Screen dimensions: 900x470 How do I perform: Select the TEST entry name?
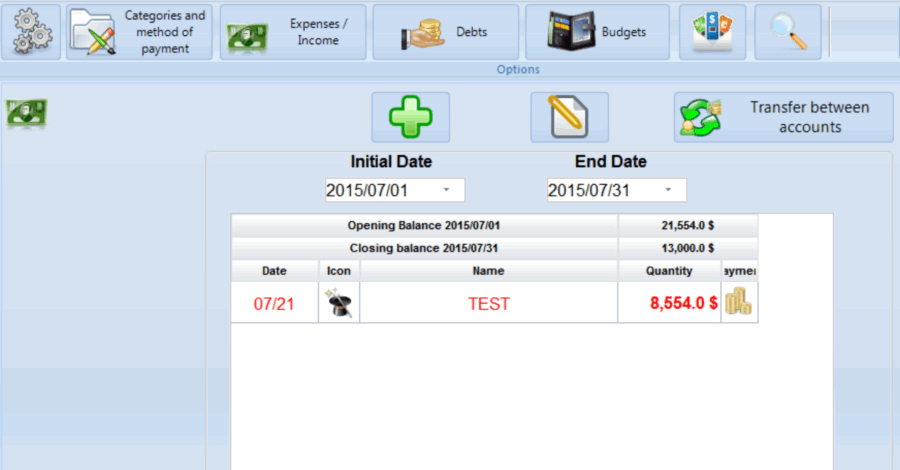pos(488,304)
